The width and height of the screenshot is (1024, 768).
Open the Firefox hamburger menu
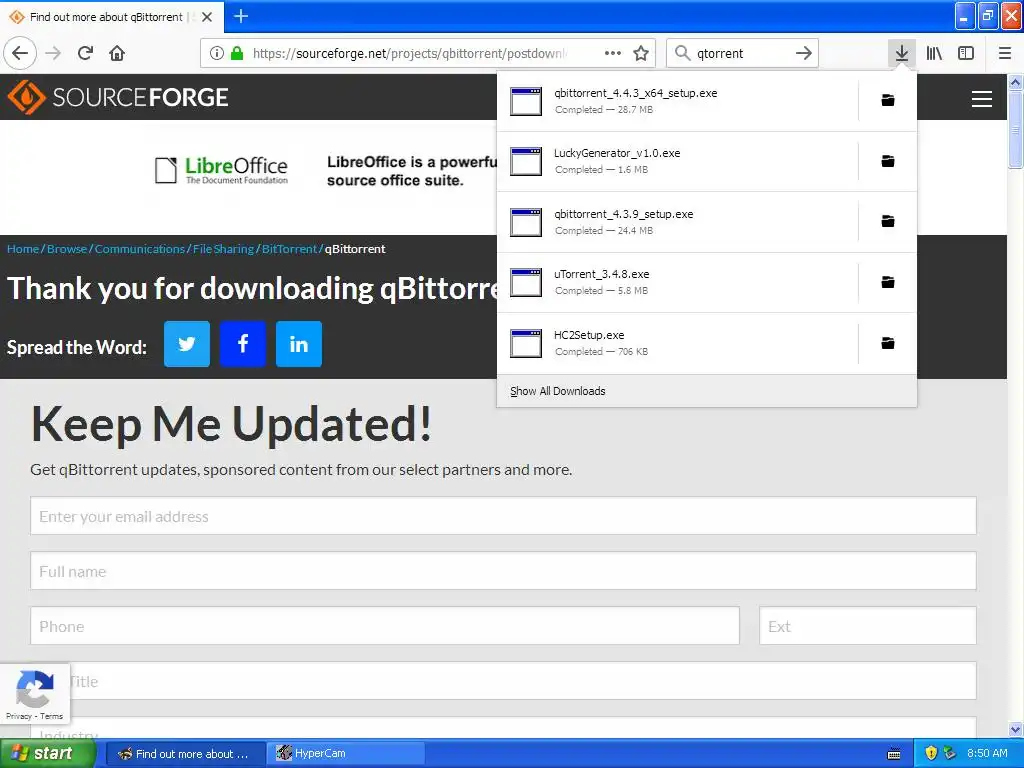1005,53
